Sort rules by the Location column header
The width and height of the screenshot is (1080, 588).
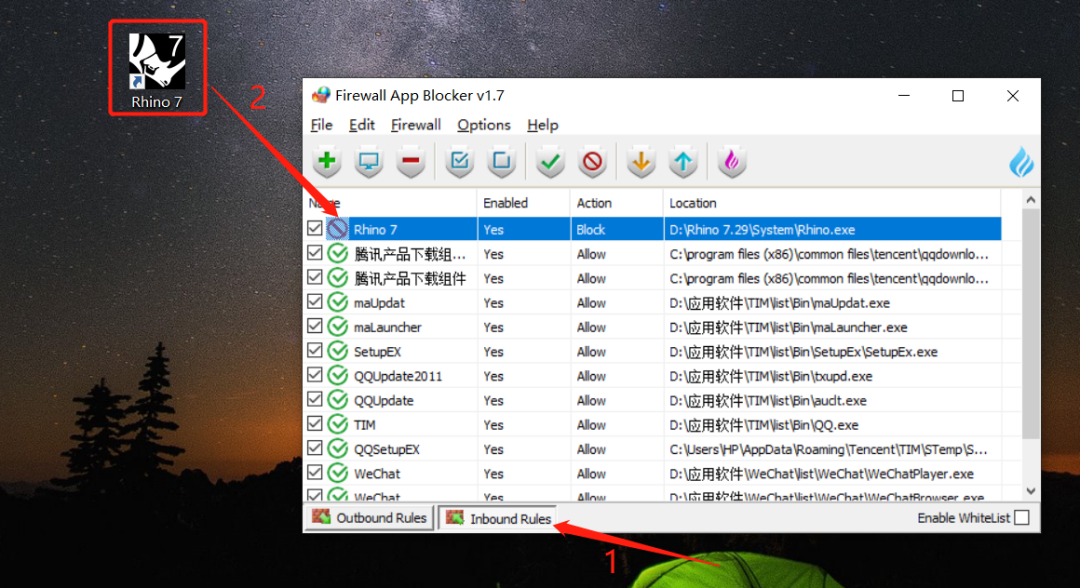click(688, 202)
